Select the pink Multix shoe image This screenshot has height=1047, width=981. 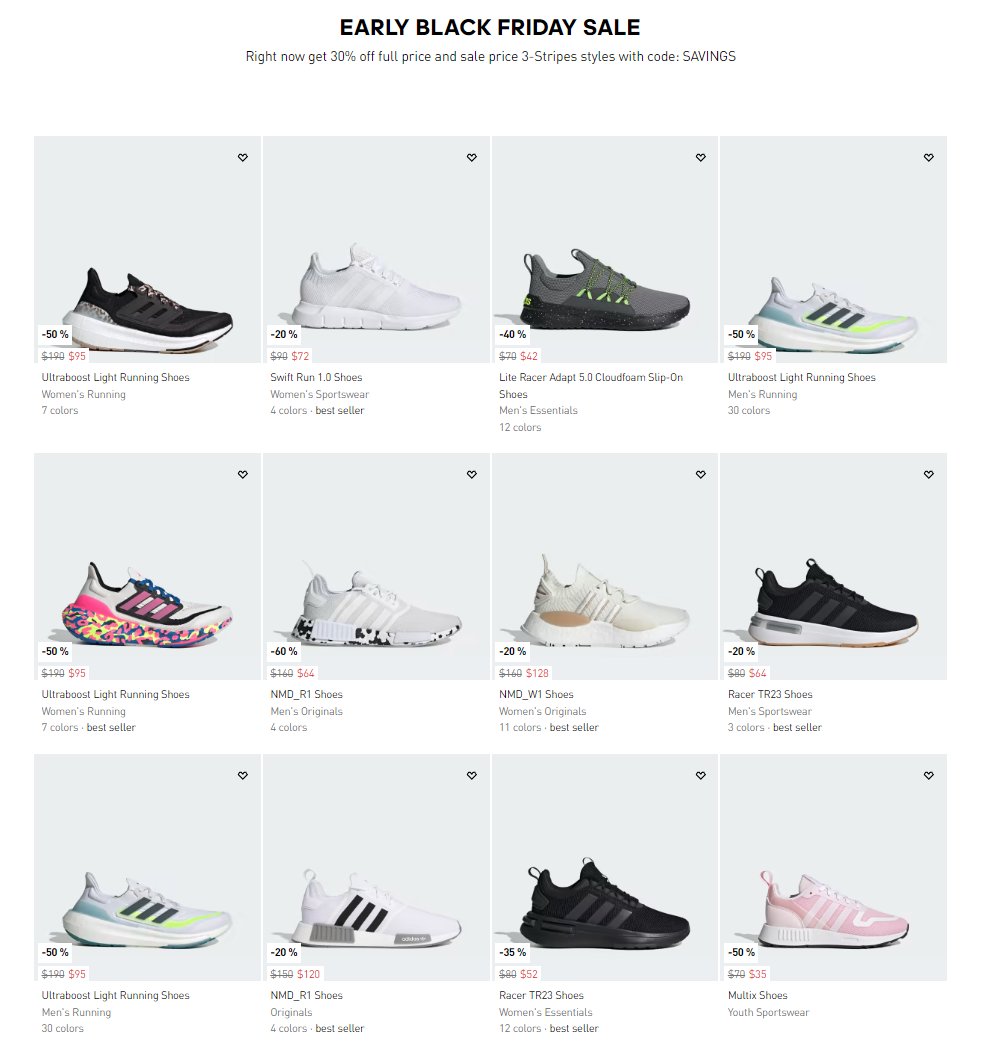pos(833,867)
